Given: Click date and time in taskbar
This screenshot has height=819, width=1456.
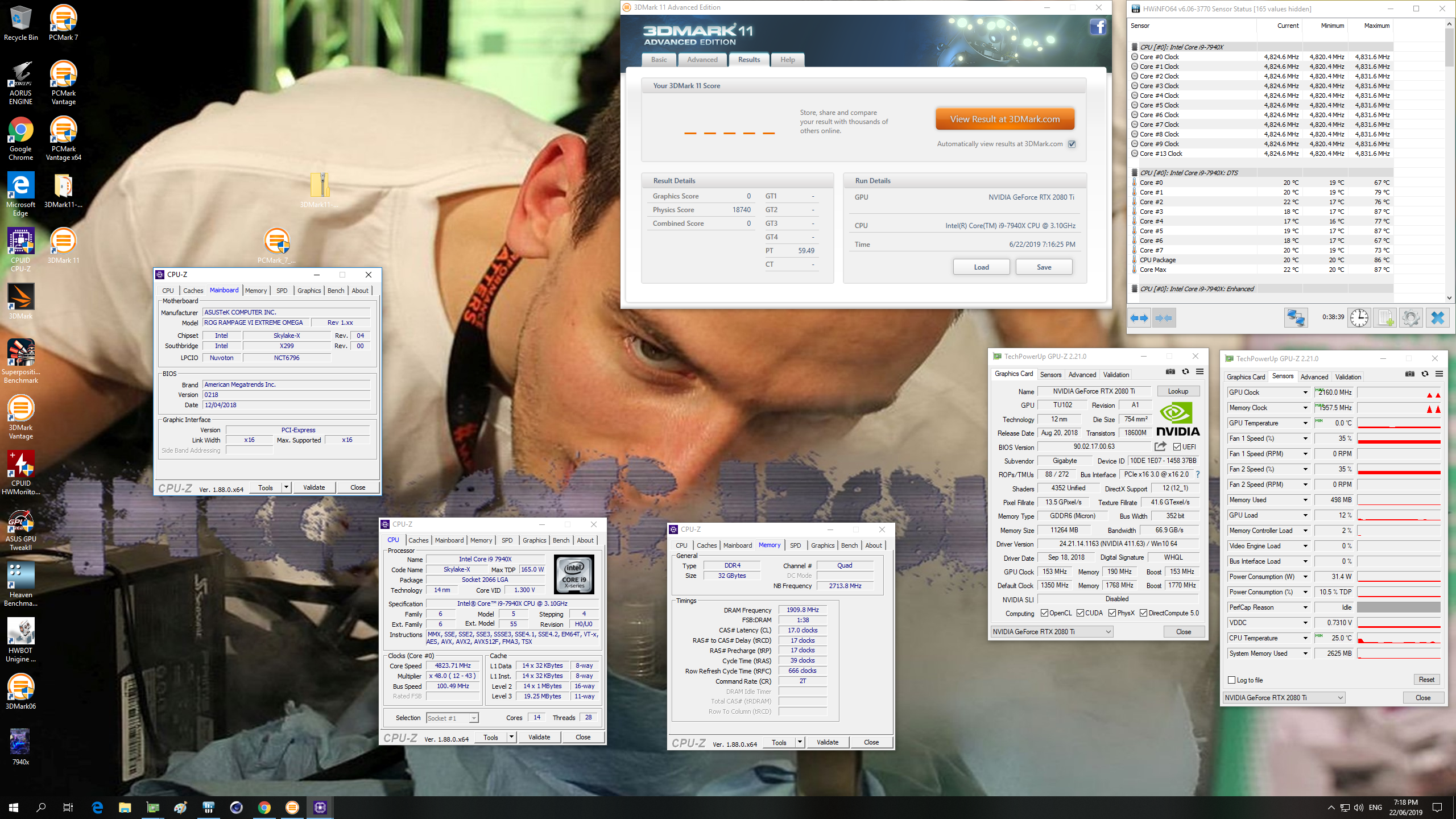Looking at the screenshot, I should pyautogui.click(x=1405, y=807).
